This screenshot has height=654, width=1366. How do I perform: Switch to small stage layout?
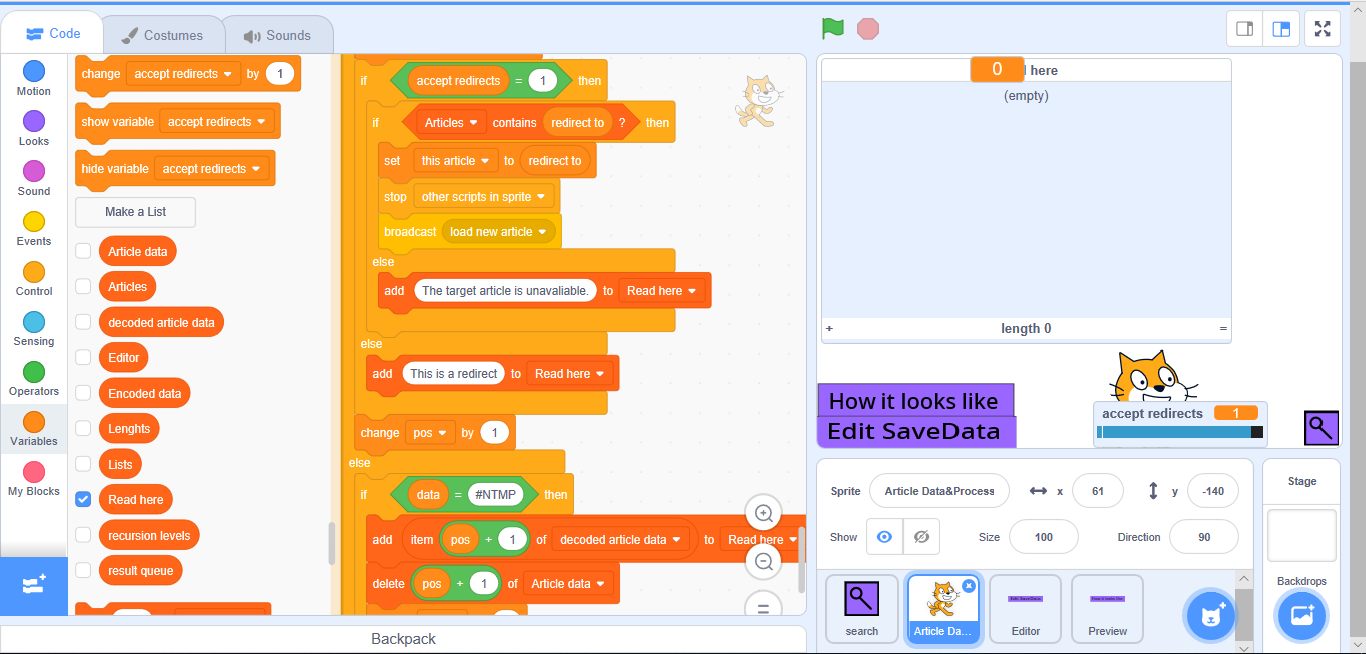(1245, 29)
